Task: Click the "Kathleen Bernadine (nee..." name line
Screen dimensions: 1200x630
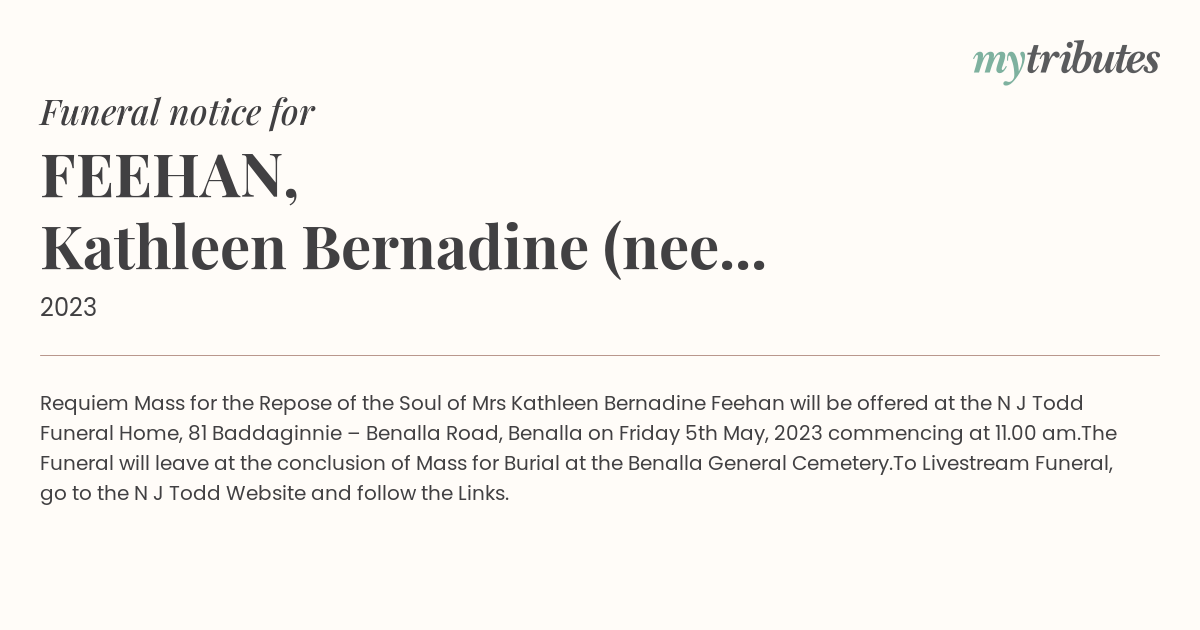Action: coord(403,249)
